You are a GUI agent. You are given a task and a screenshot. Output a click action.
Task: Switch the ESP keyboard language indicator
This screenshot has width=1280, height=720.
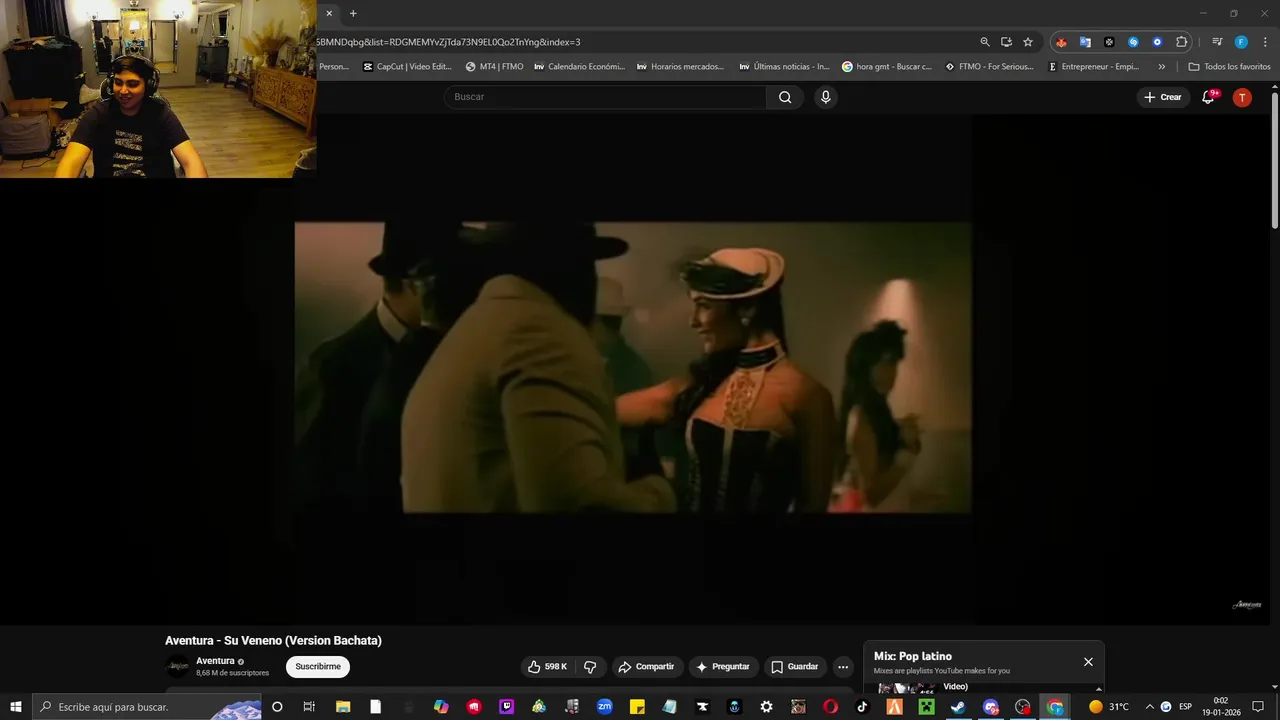(x=1186, y=706)
